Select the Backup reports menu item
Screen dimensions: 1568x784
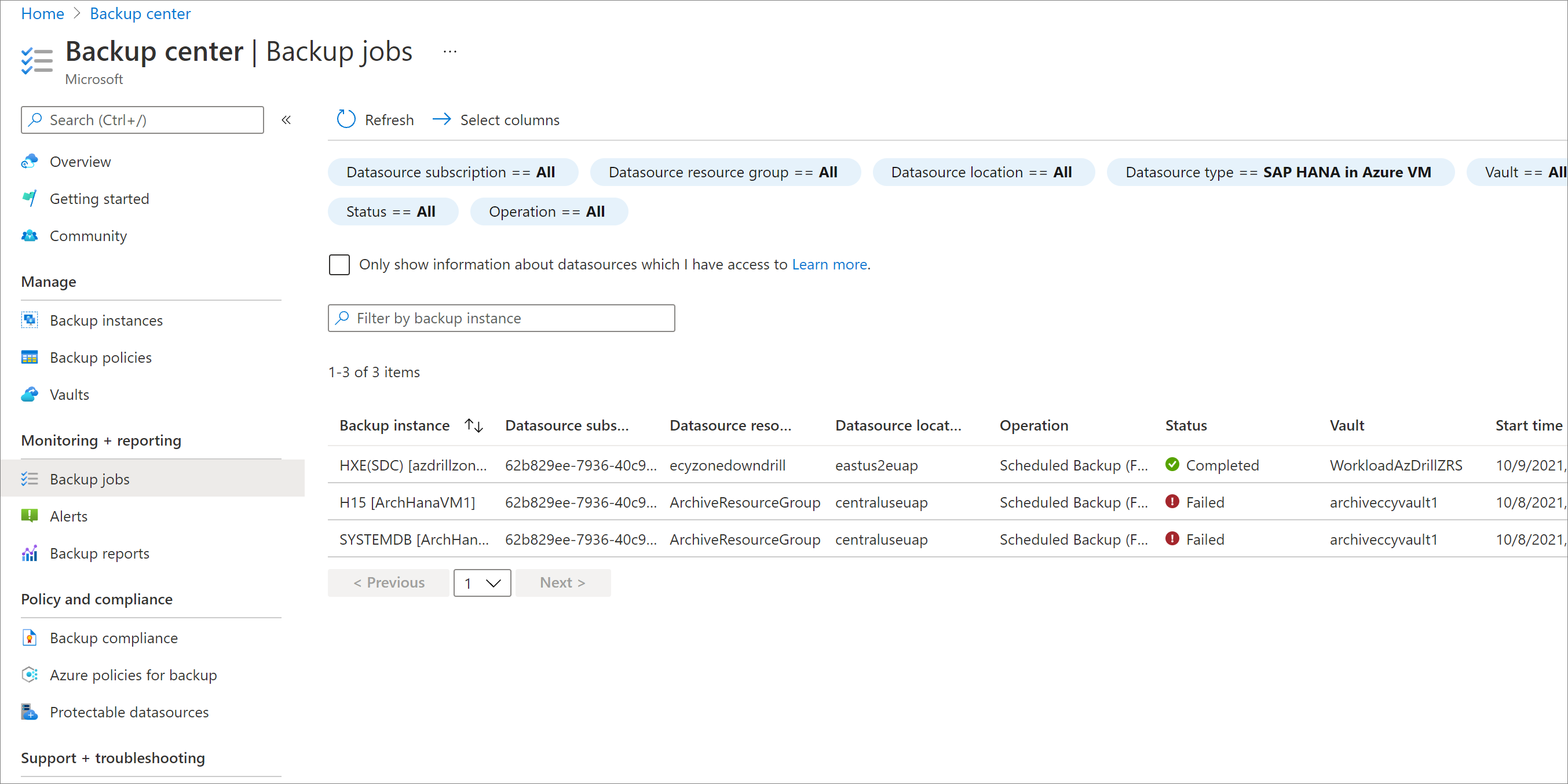(x=101, y=553)
